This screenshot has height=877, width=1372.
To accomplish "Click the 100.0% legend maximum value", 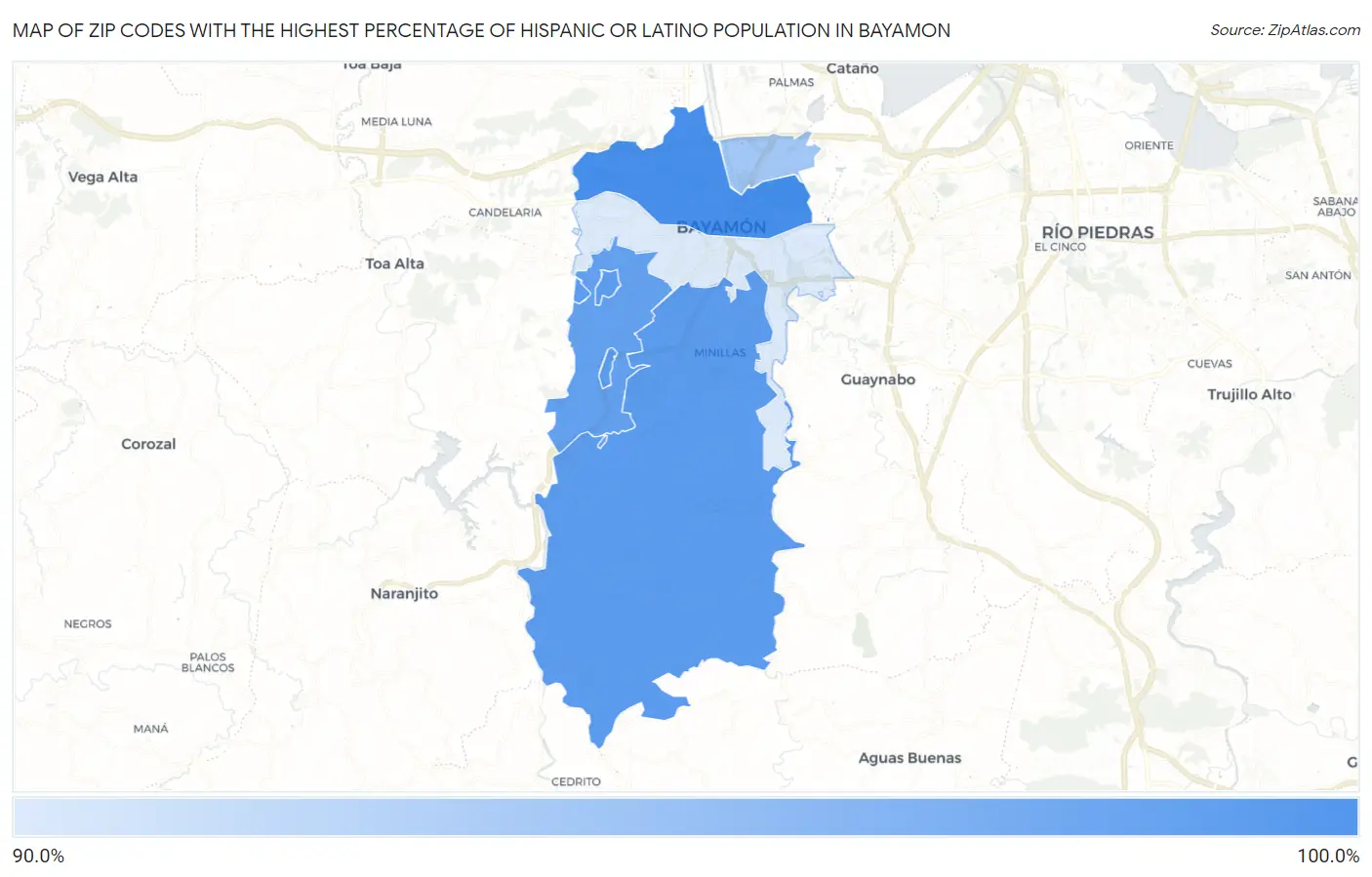I will pos(1328,857).
